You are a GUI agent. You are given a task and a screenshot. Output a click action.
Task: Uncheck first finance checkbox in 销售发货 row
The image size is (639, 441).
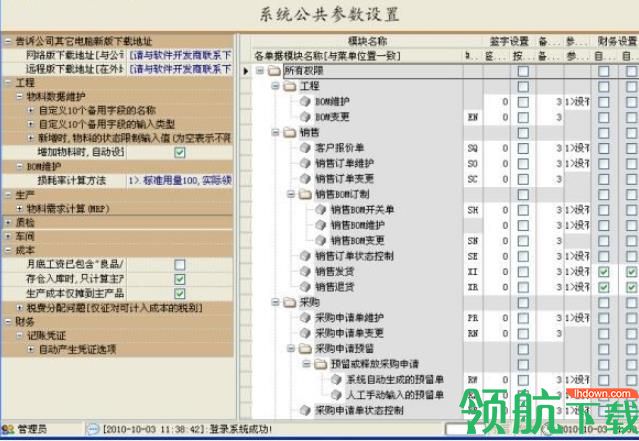click(x=604, y=272)
